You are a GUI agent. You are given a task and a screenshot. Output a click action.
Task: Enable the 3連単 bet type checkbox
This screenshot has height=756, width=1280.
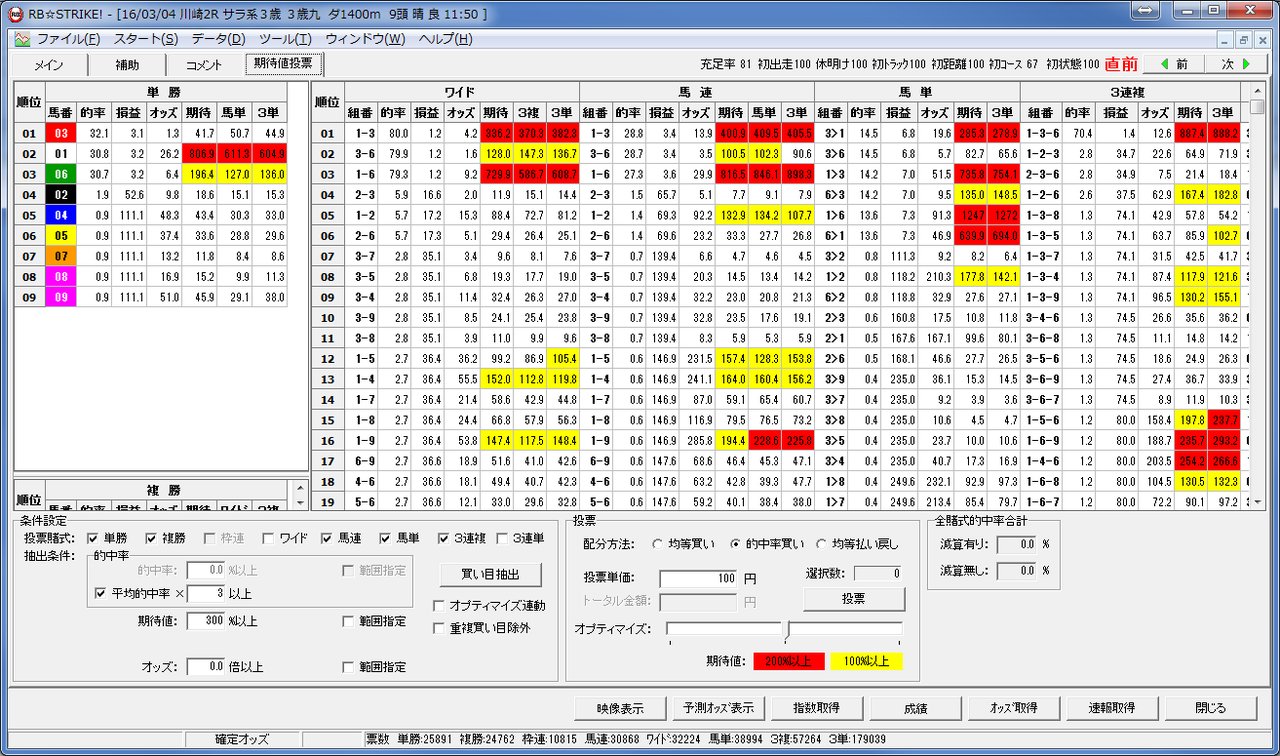502,538
